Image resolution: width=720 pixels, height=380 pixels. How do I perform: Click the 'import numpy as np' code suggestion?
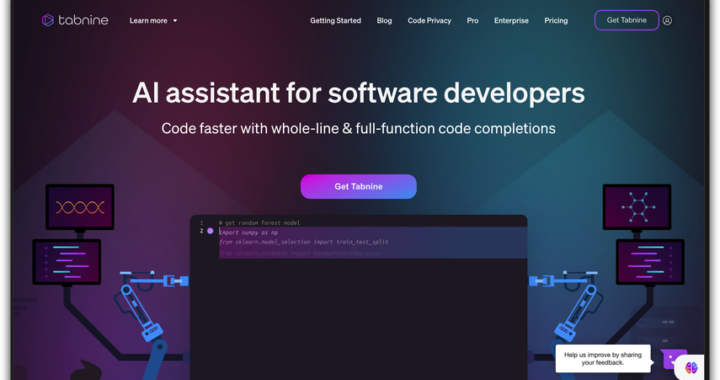tap(248, 232)
